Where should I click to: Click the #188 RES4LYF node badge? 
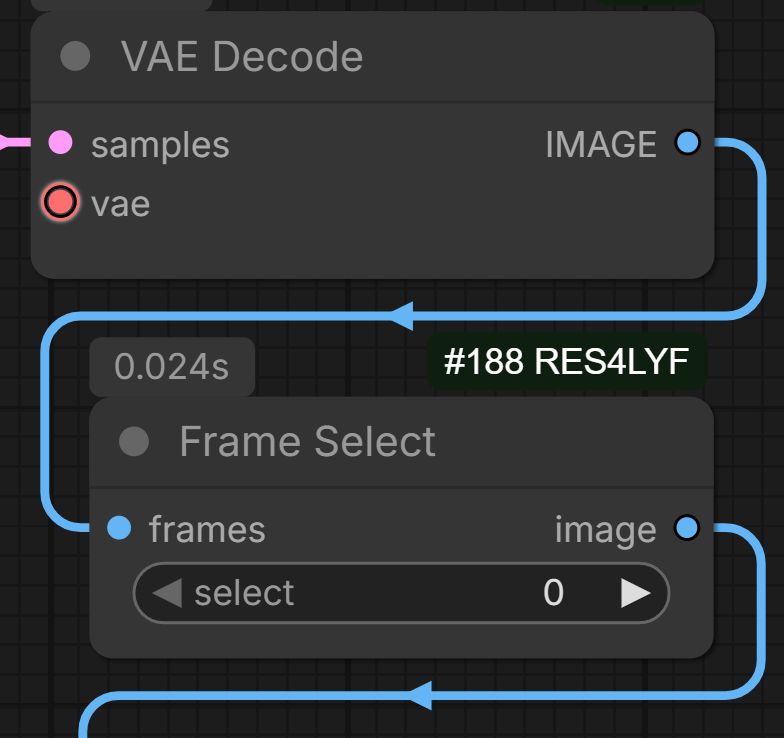[x=566, y=361]
